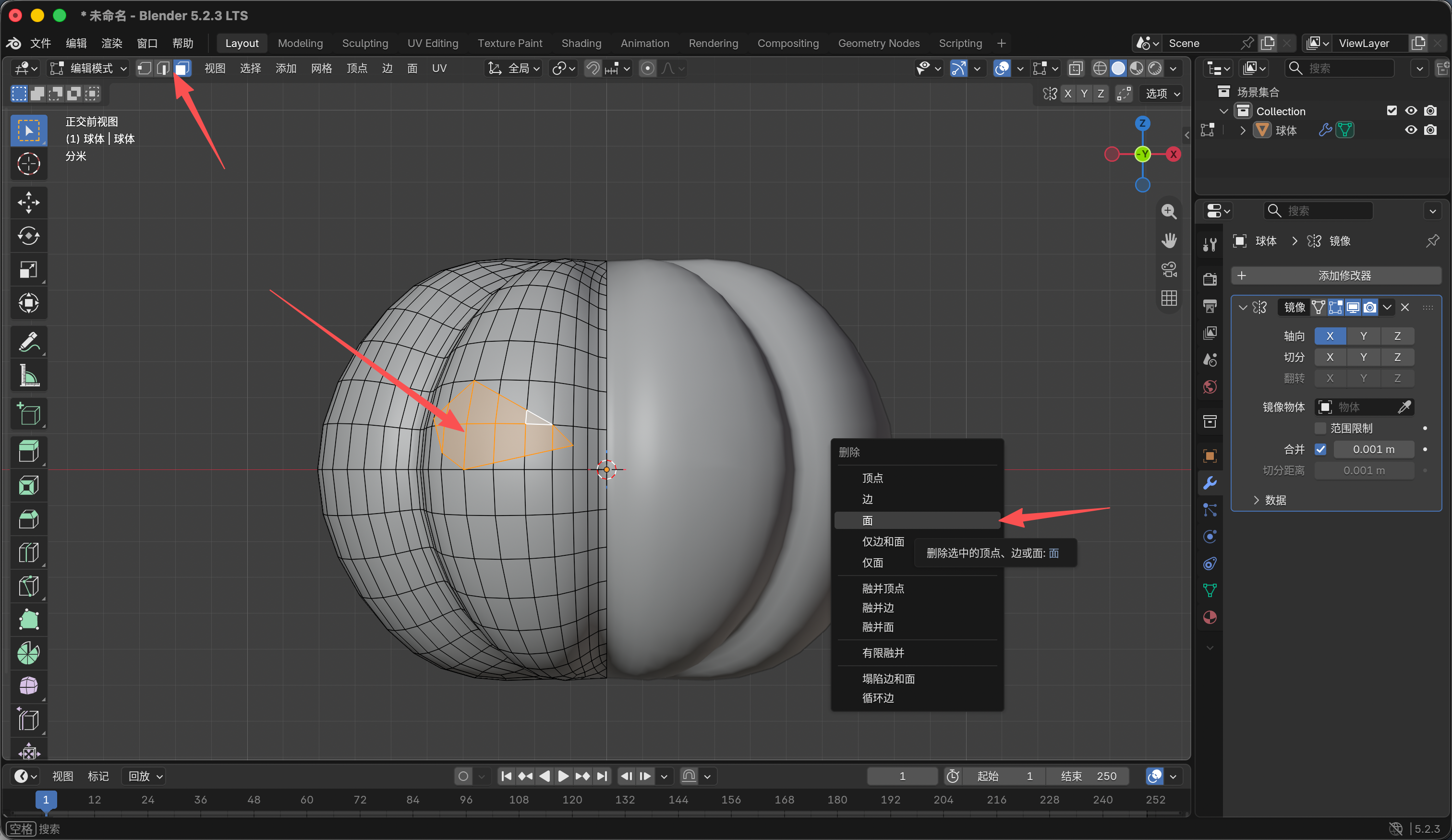Viewport: 1452px width, 840px height.
Task: Expand the 球体 tree item
Action: click(1242, 130)
